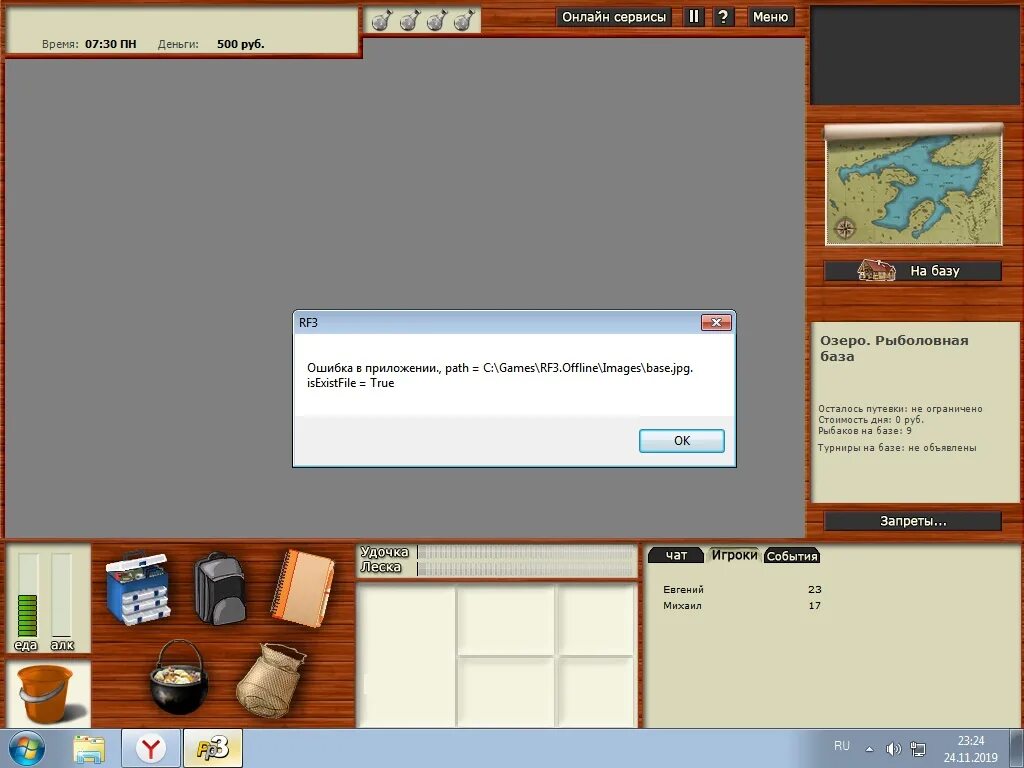Click the second fishing float icon
This screenshot has width=1024, height=768.
[x=409, y=20]
